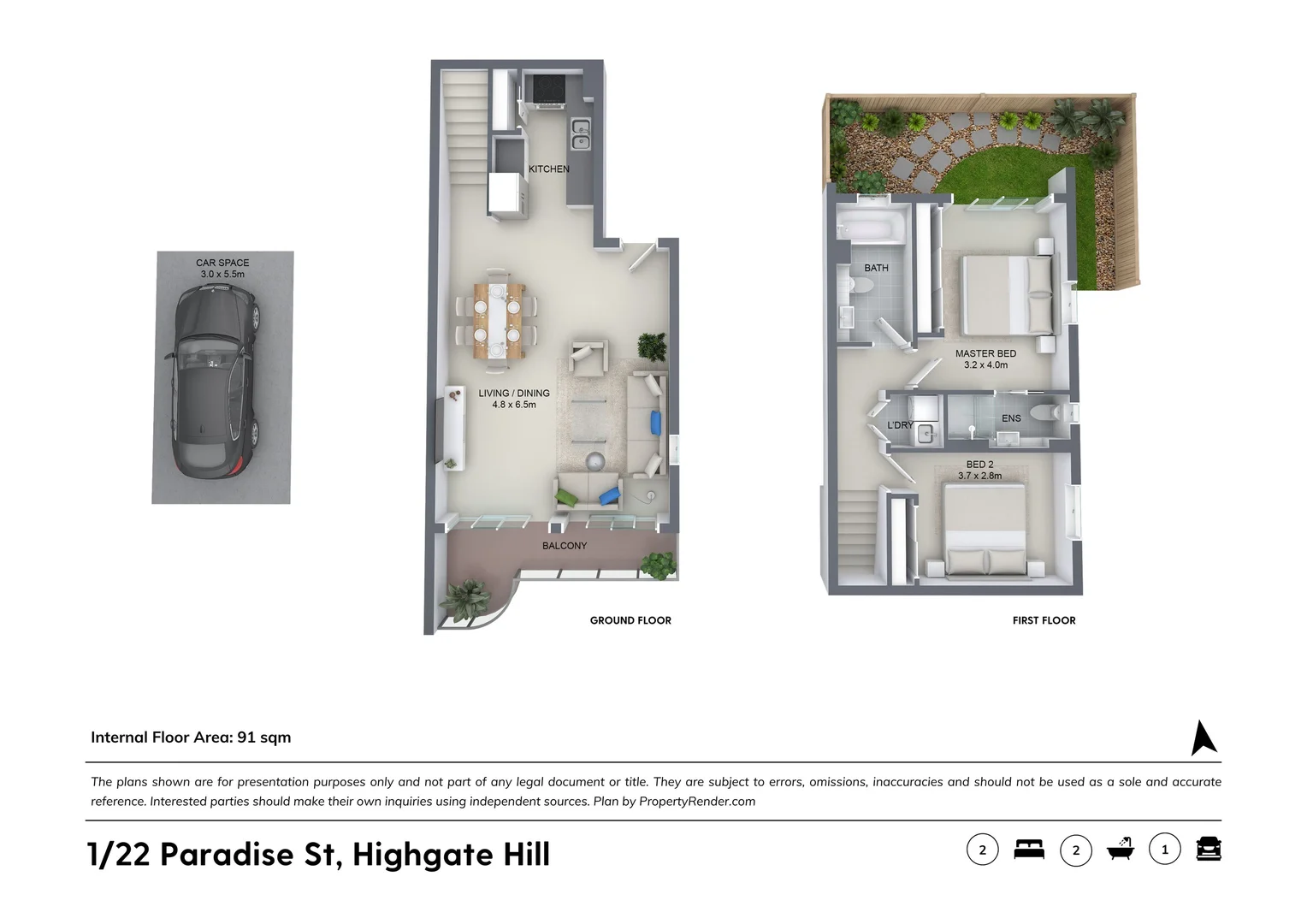
Task: Select the MASTER BED room label
Action: [x=986, y=352]
